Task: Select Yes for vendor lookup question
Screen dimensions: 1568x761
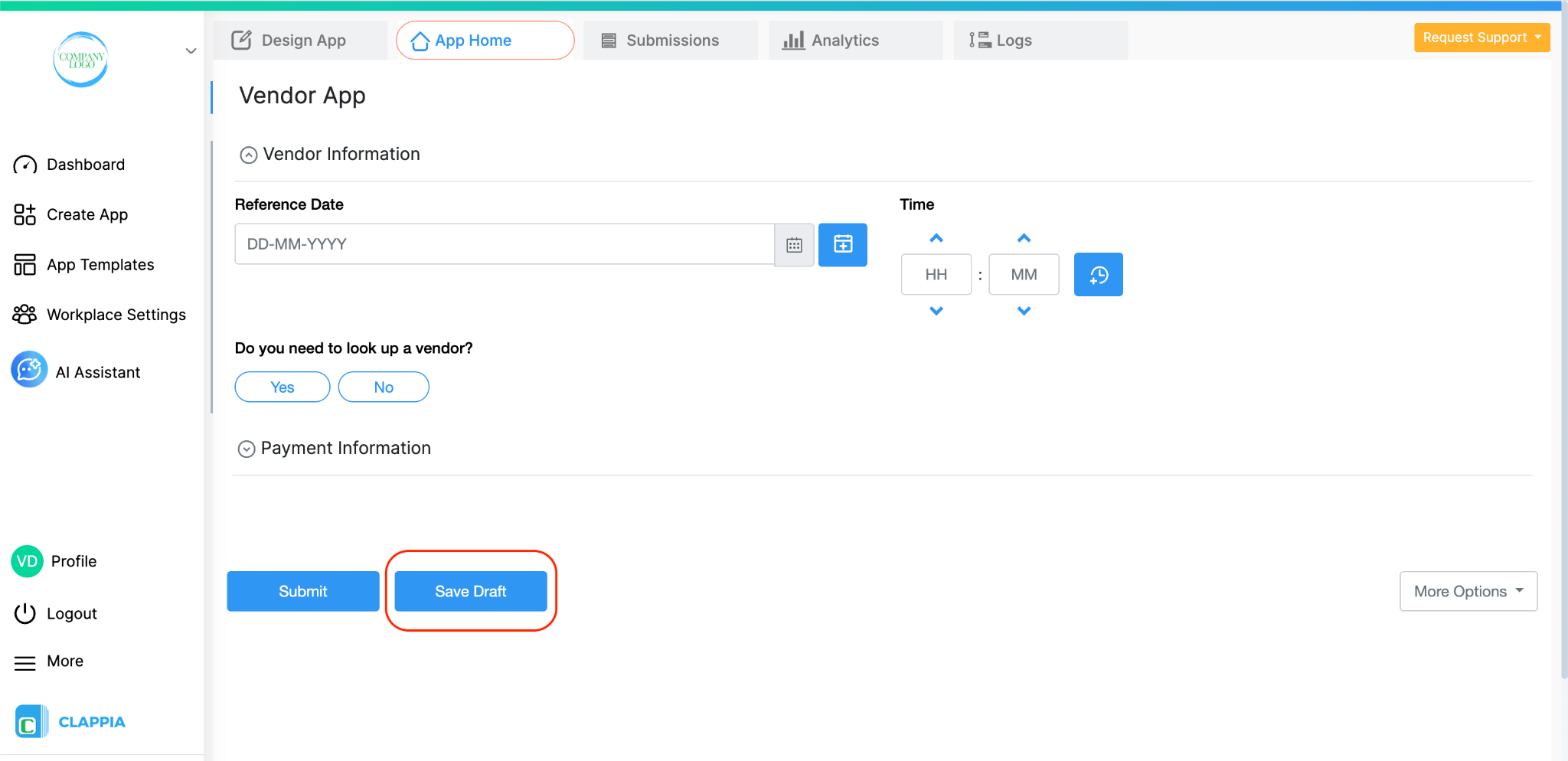Action: pyautogui.click(x=282, y=387)
